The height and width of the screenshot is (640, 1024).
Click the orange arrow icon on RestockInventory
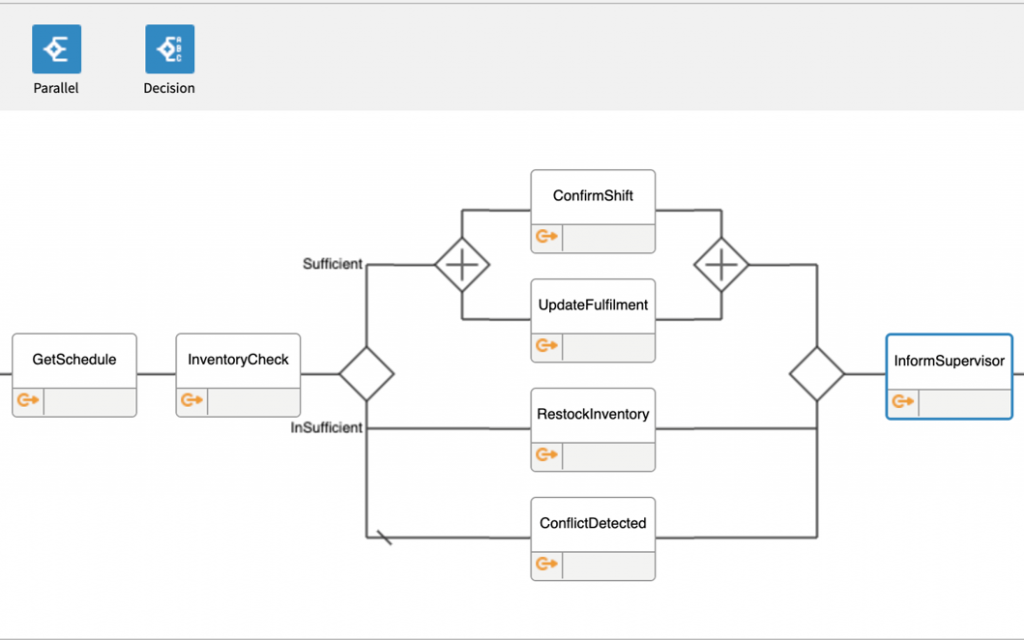pos(546,454)
